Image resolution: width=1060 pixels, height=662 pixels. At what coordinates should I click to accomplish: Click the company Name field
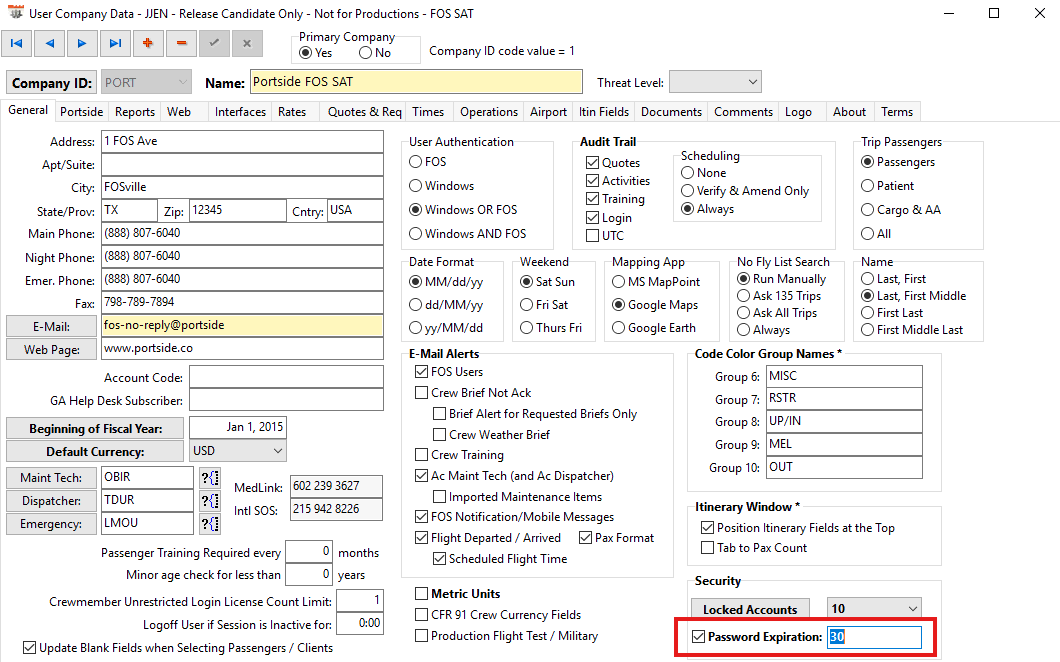(416, 82)
